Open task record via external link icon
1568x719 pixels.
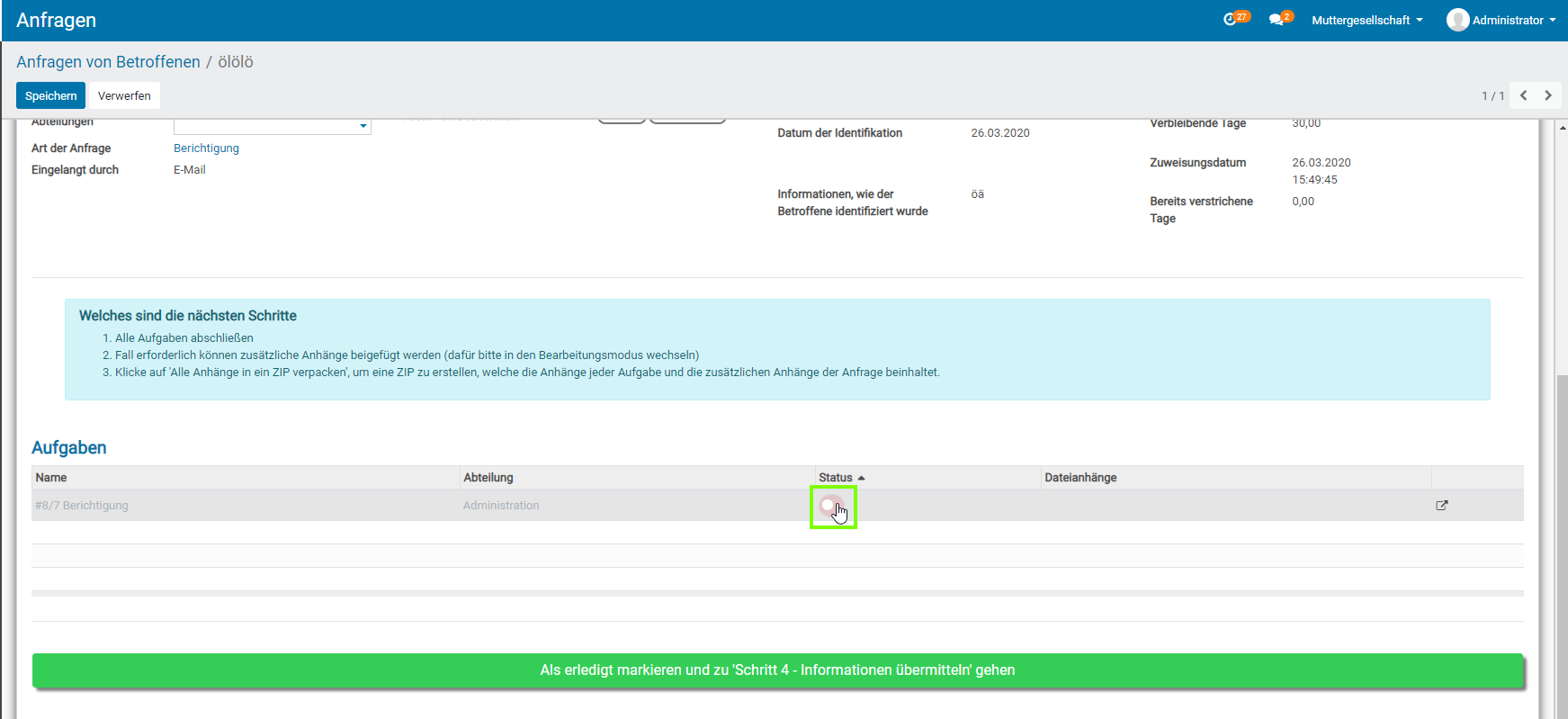click(1441, 506)
